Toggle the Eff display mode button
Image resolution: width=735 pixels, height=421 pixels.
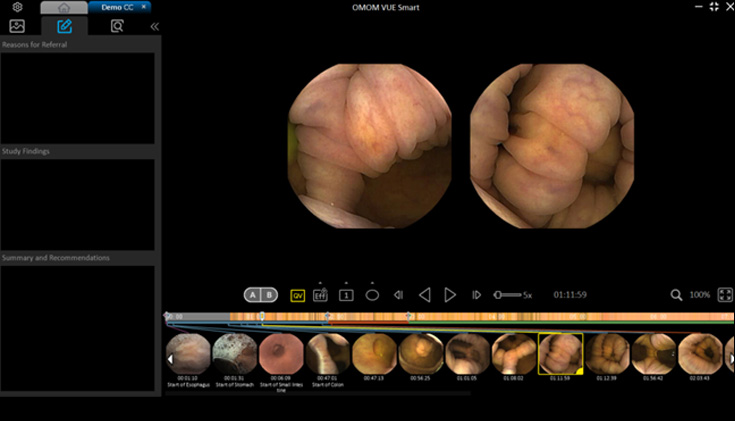[321, 295]
